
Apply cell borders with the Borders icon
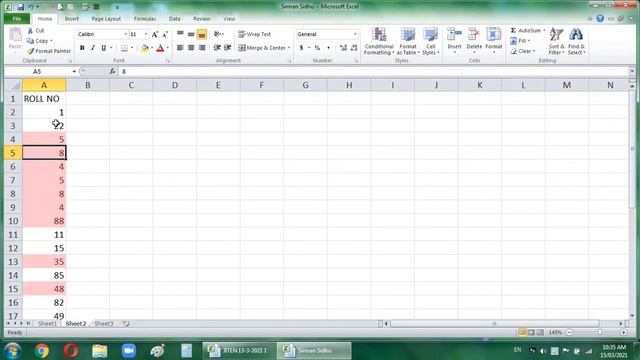(x=124, y=48)
